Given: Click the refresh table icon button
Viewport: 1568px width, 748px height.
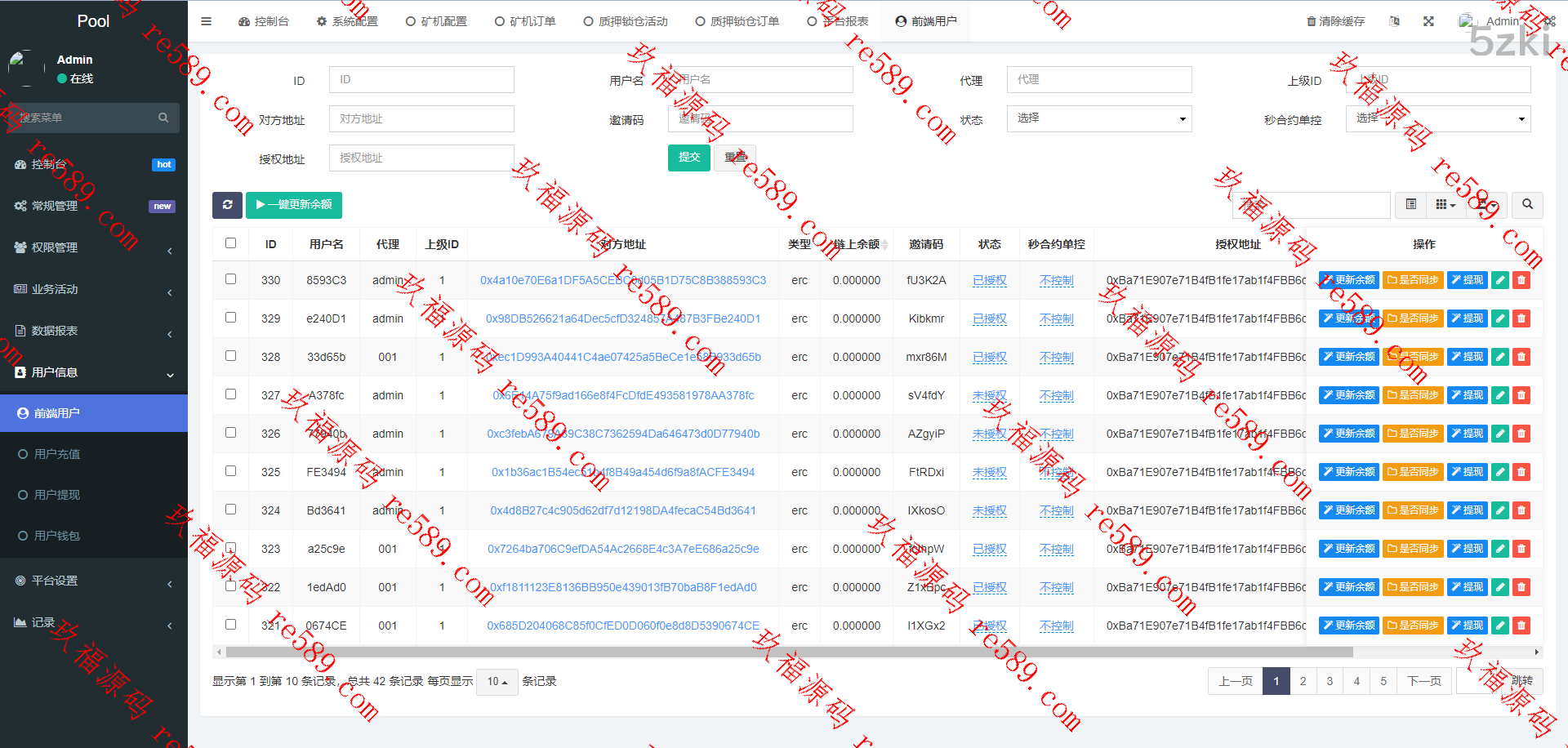Looking at the screenshot, I should coord(227,205).
